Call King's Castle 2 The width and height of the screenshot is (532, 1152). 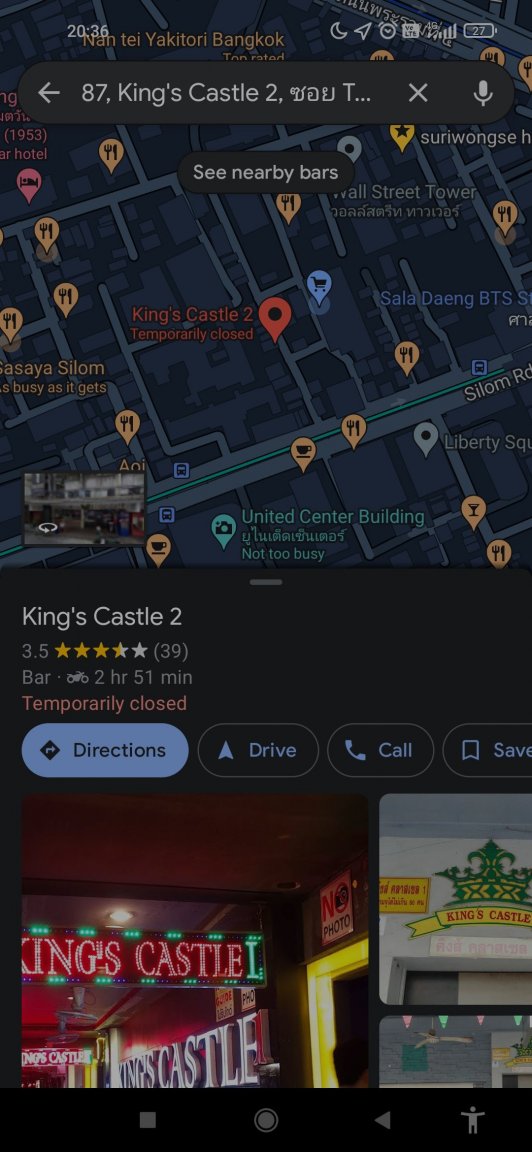pyautogui.click(x=380, y=750)
